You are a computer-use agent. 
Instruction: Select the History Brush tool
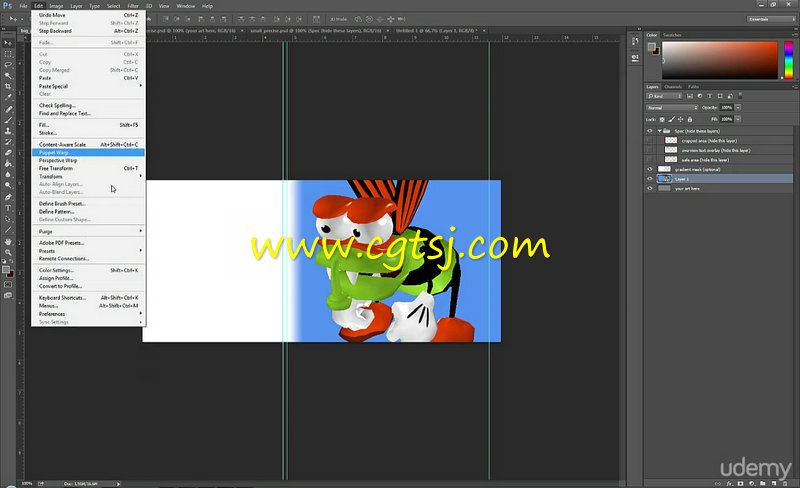pos(8,142)
